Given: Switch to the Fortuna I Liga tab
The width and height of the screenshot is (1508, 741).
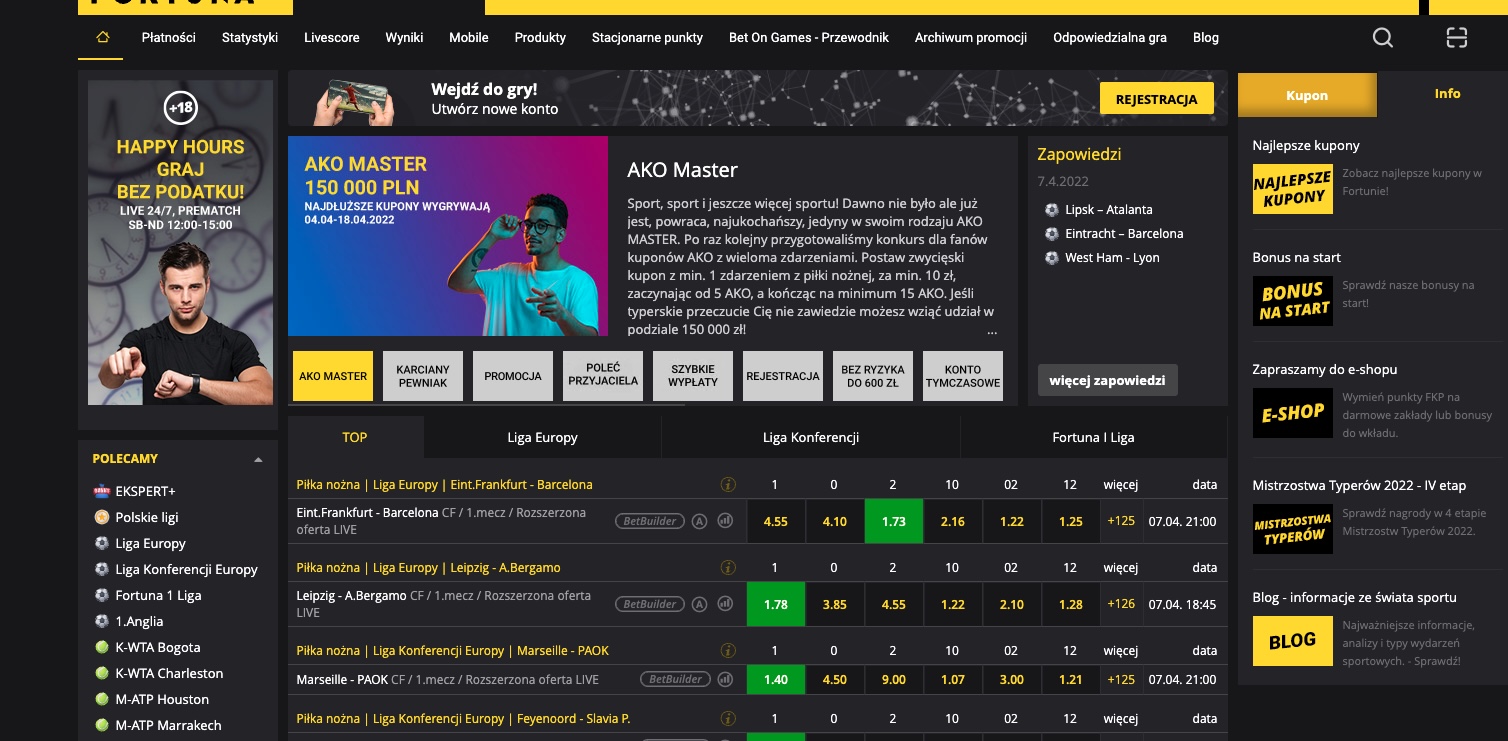Looking at the screenshot, I should pyautogui.click(x=1094, y=437).
